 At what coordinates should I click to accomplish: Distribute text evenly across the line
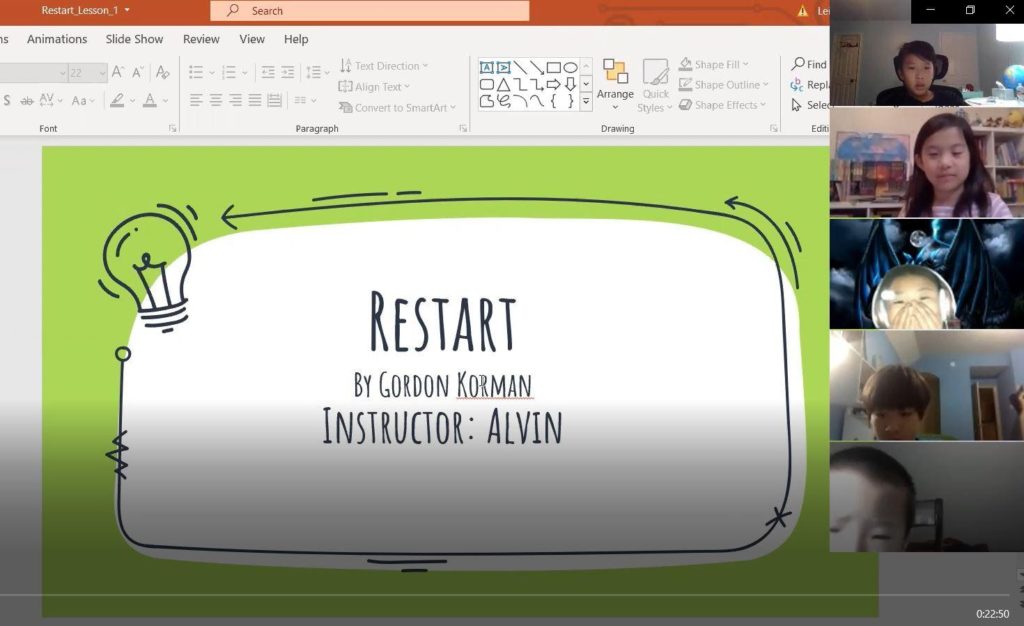coord(274,100)
